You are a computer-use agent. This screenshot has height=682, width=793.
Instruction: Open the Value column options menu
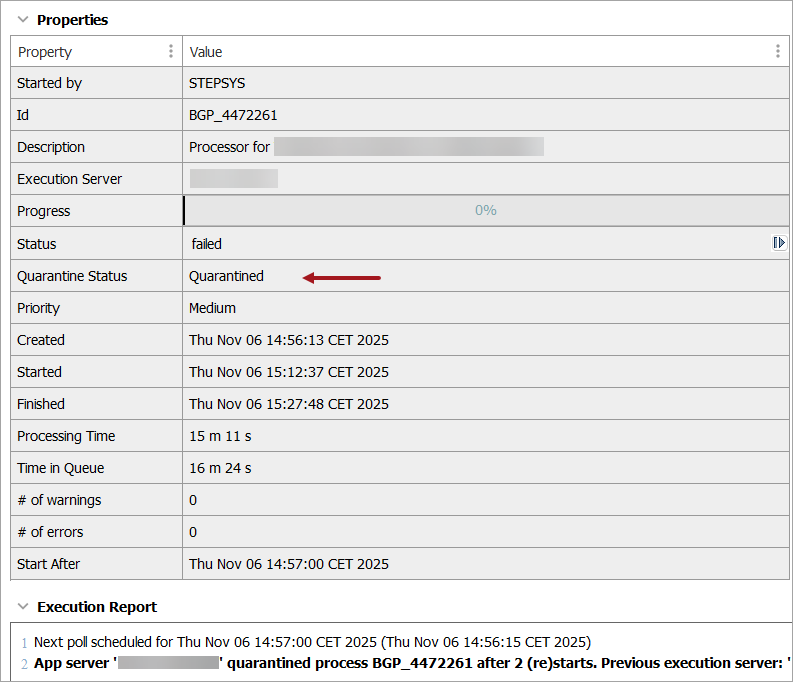tap(778, 52)
